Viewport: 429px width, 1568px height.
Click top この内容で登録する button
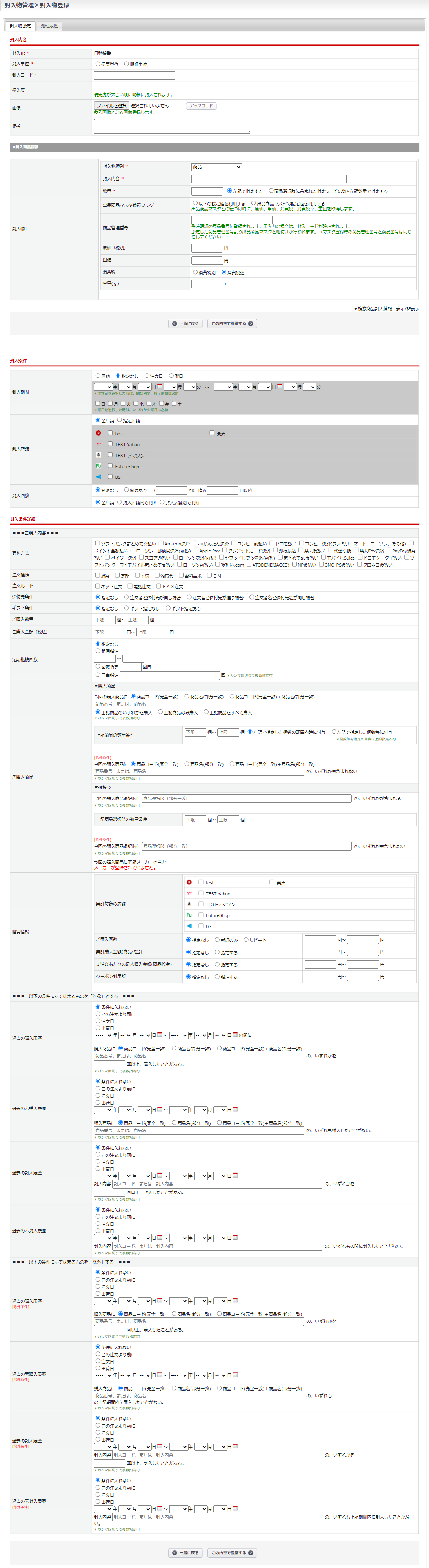pos(232,324)
